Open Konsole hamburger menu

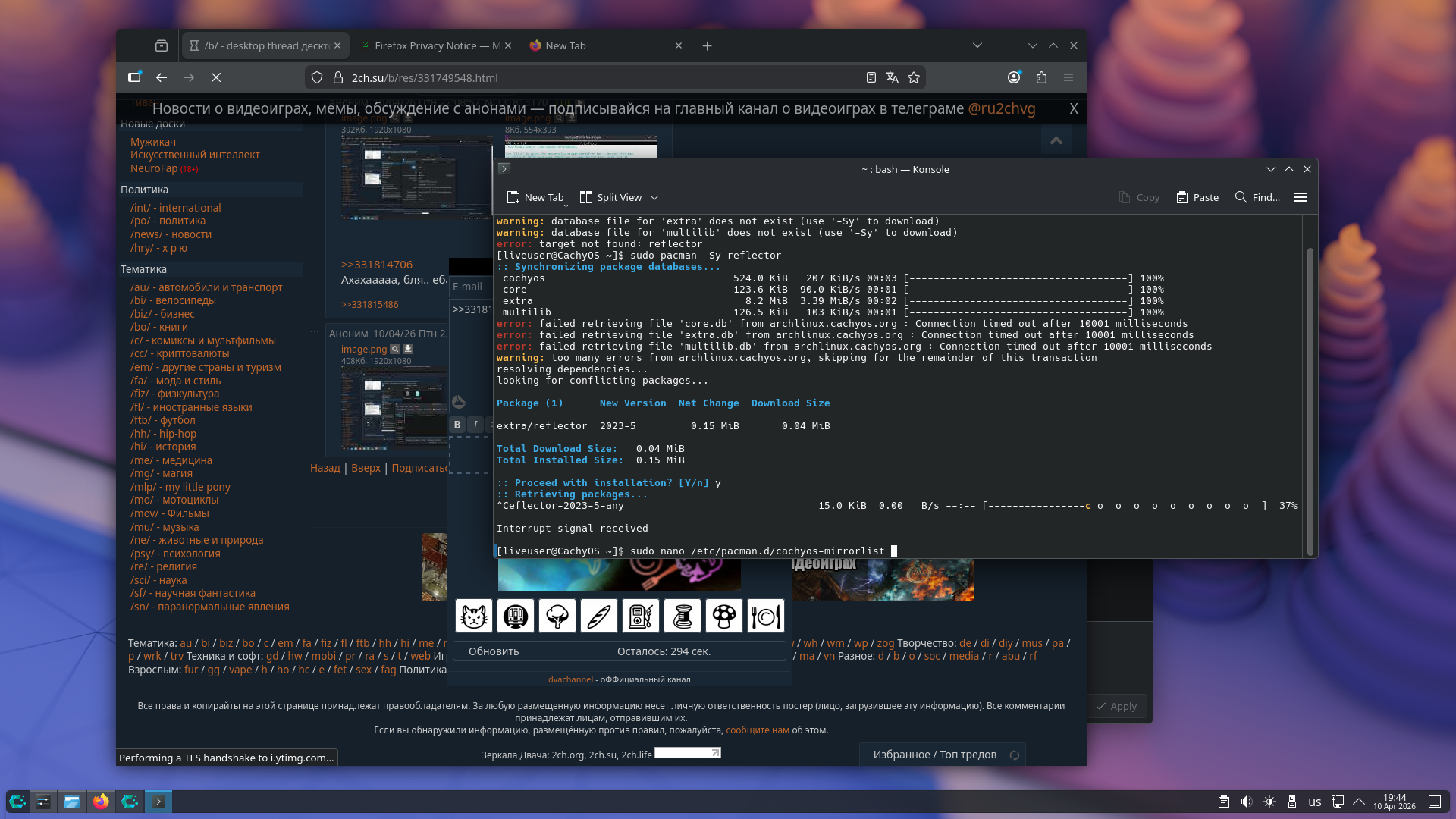[x=1301, y=197]
